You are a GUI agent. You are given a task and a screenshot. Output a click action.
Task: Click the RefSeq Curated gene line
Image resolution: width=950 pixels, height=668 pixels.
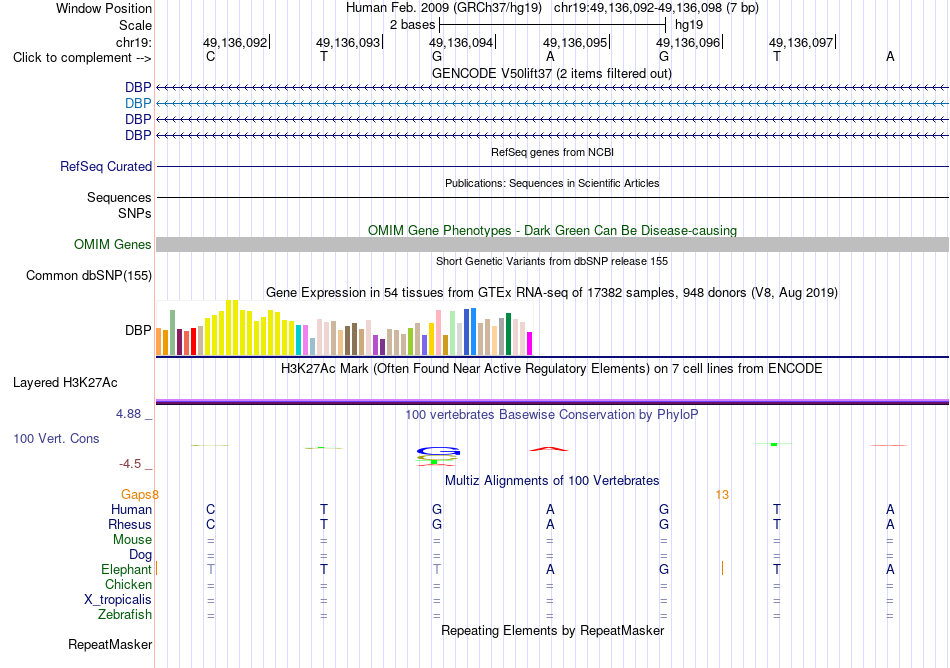[552, 166]
